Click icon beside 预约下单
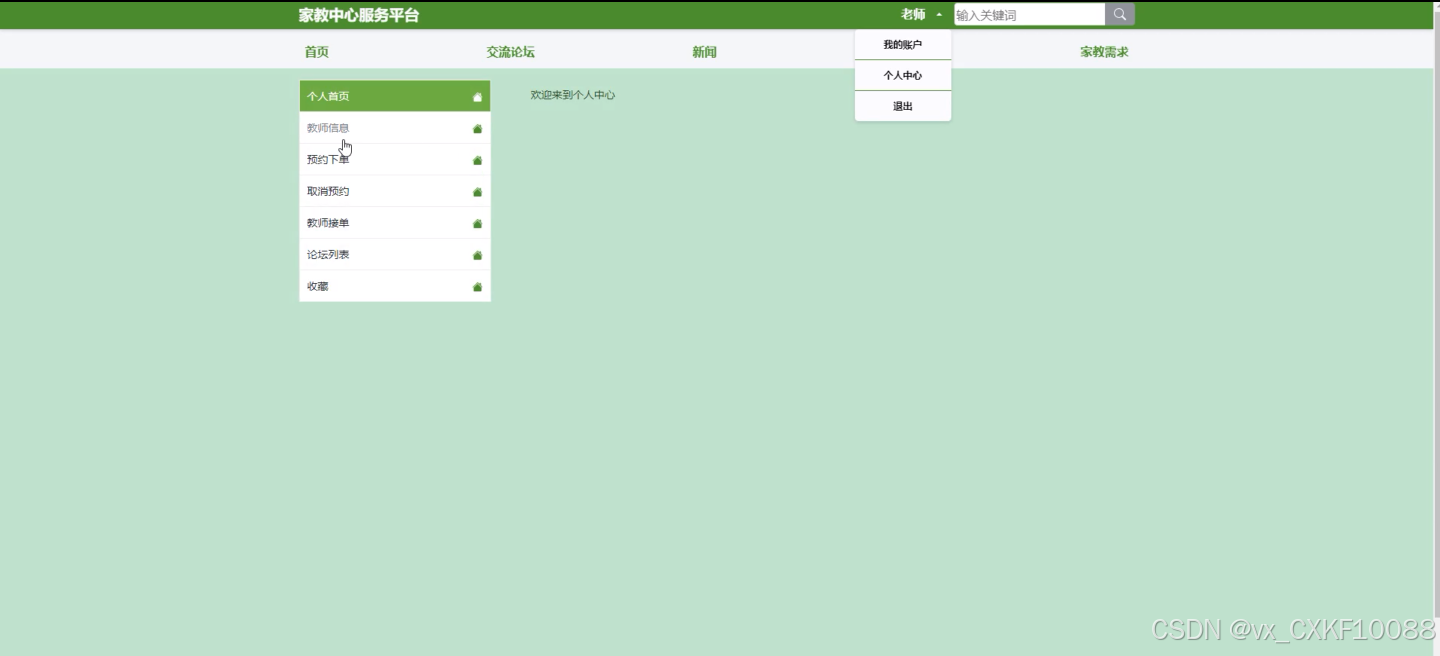The image size is (1440, 656). pos(477,160)
